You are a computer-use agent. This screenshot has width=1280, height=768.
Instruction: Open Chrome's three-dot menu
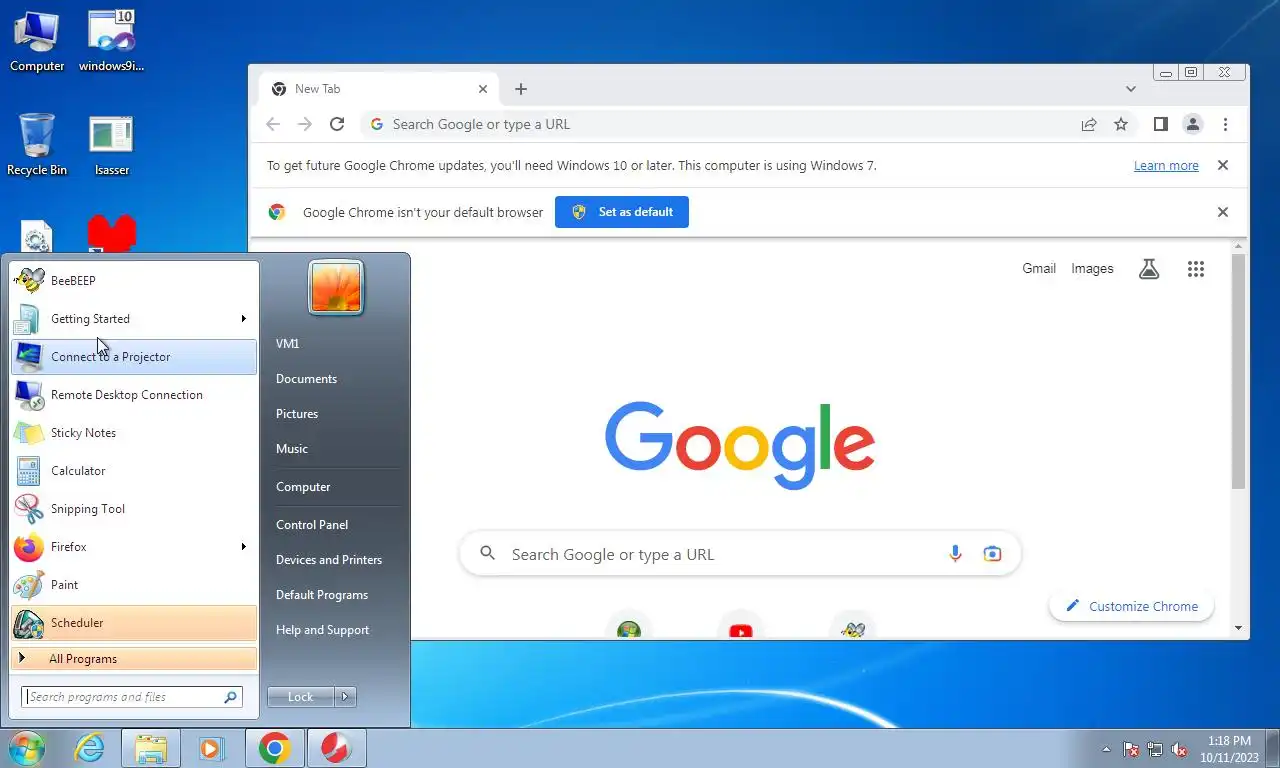1225,124
